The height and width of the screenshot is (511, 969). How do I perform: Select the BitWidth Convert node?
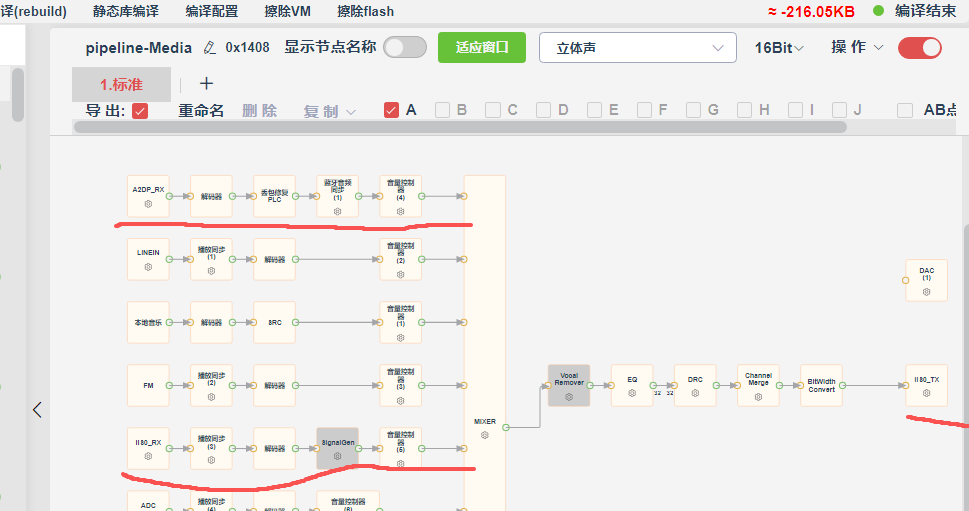coord(821,386)
